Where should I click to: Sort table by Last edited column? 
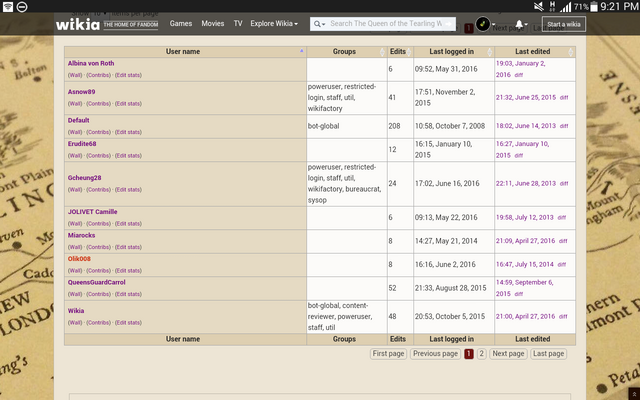coord(533,51)
